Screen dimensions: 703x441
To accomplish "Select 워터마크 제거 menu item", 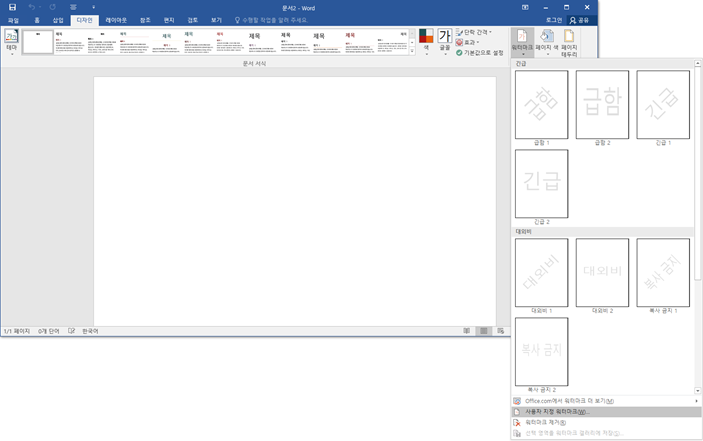I will click(606, 422).
